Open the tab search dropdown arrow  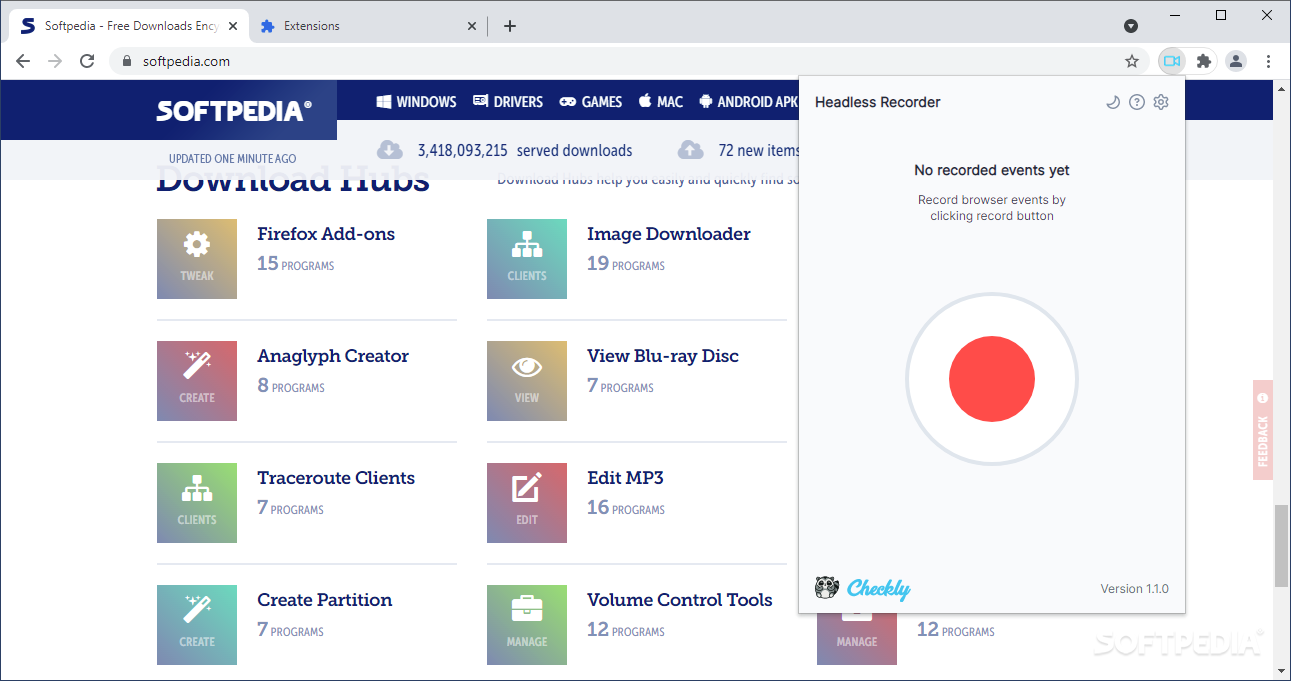click(1131, 26)
